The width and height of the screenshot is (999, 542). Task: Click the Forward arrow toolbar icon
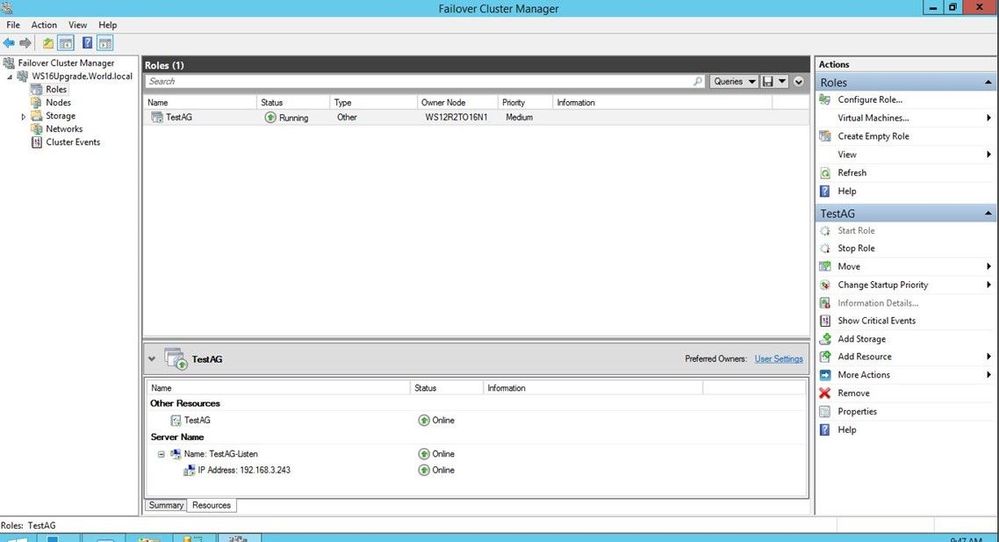point(25,43)
